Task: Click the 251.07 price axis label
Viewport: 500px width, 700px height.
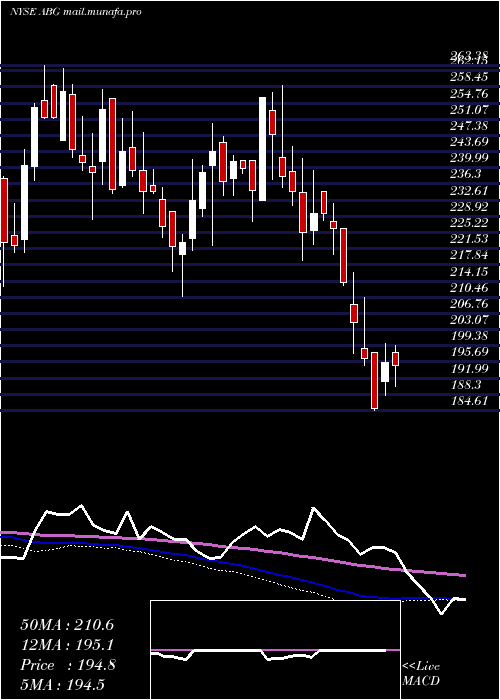Action: coord(468,110)
